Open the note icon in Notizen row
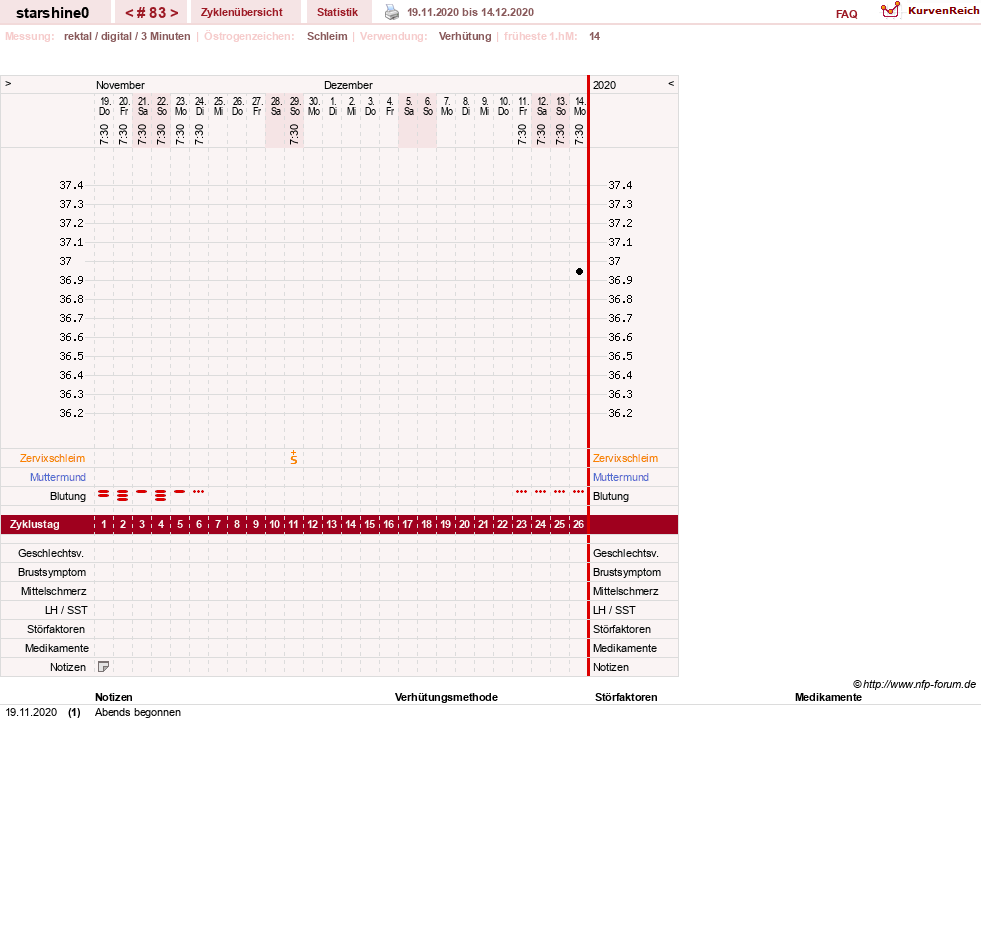This screenshot has width=981, height=936. [104, 667]
